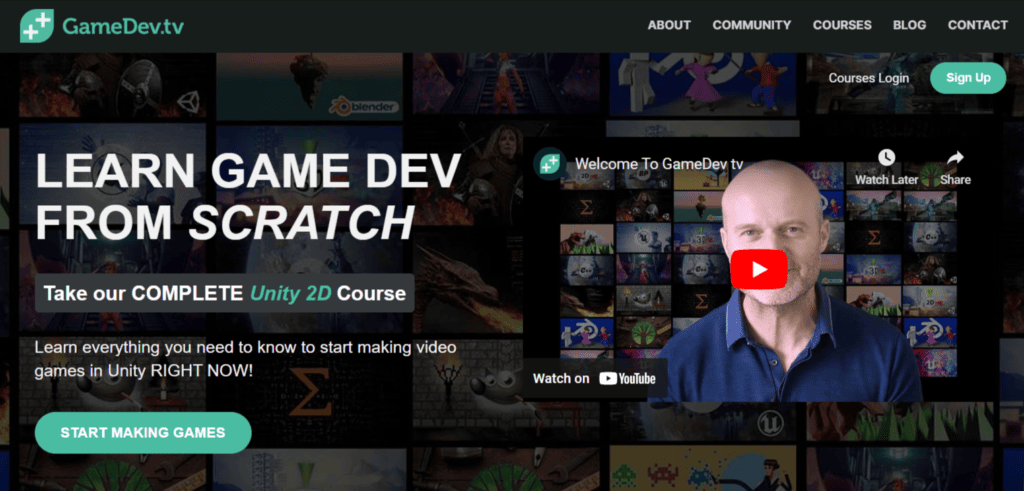Click the GameDev.tv logo icon
Viewport: 1024px width, 491px height.
(x=37, y=25)
